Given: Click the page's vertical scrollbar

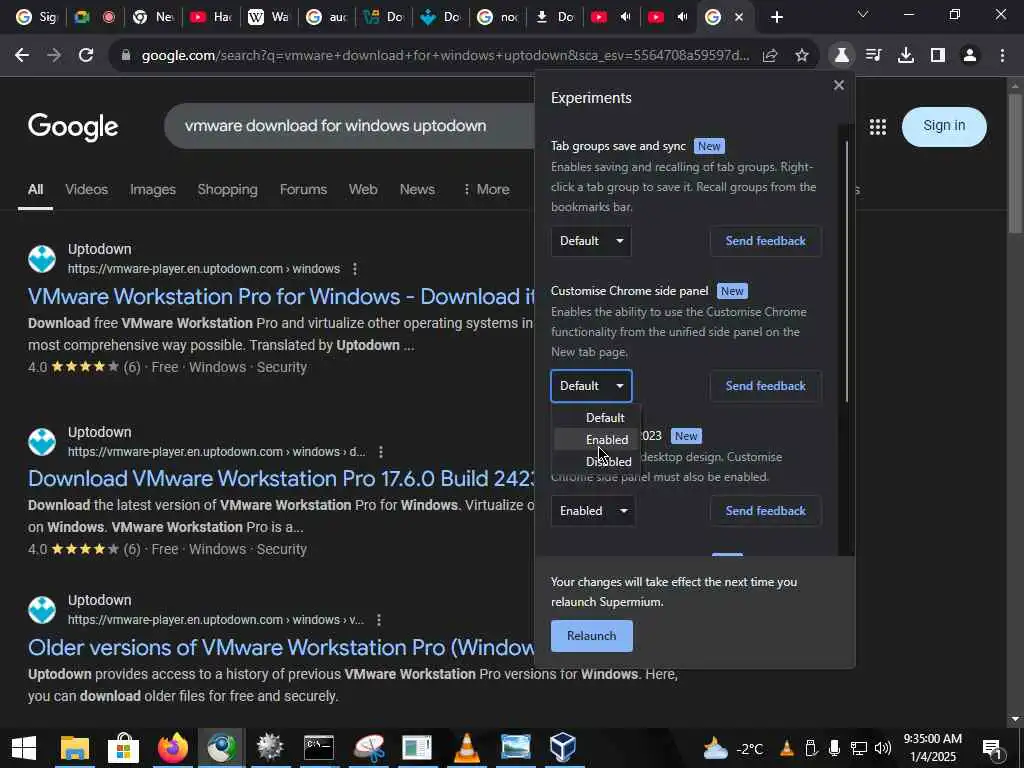Looking at the screenshot, I should click(x=1014, y=162).
